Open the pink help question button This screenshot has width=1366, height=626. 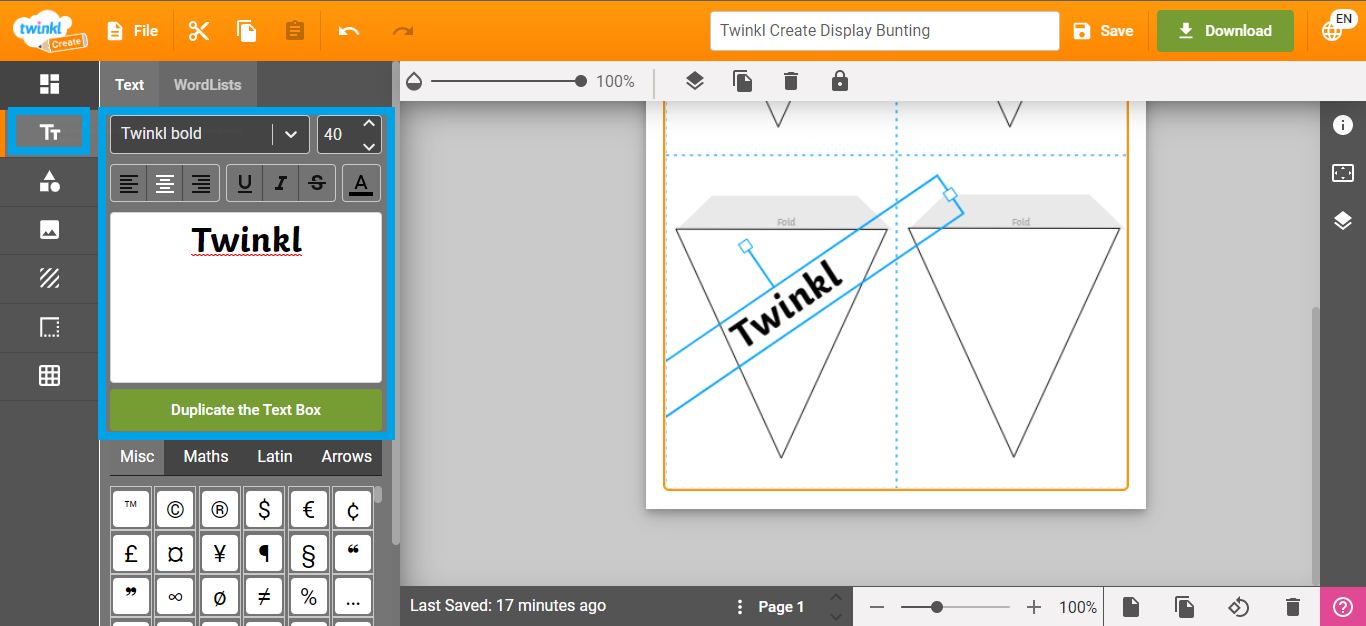tap(1343, 606)
